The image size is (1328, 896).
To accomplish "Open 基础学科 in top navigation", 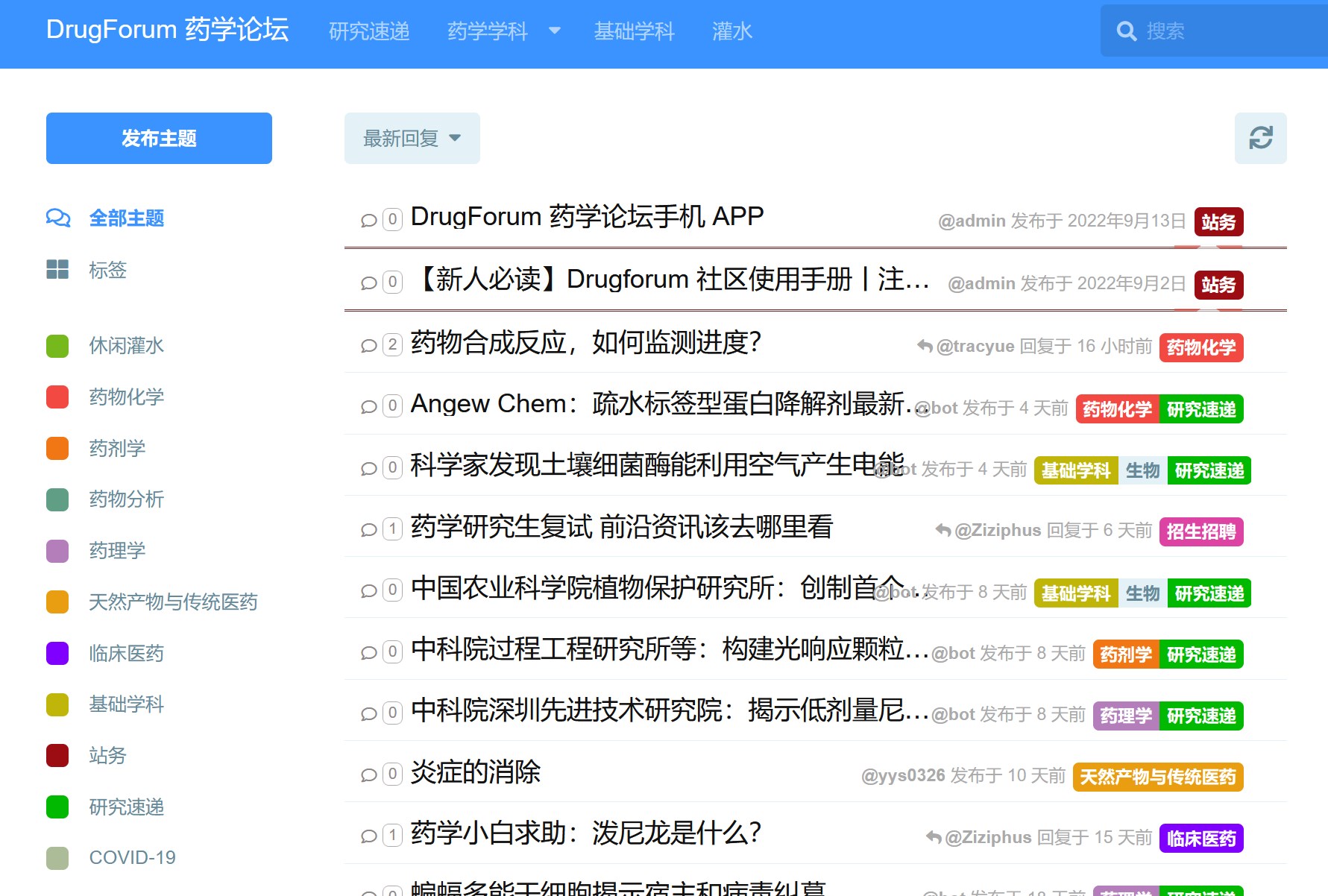I will (x=635, y=31).
